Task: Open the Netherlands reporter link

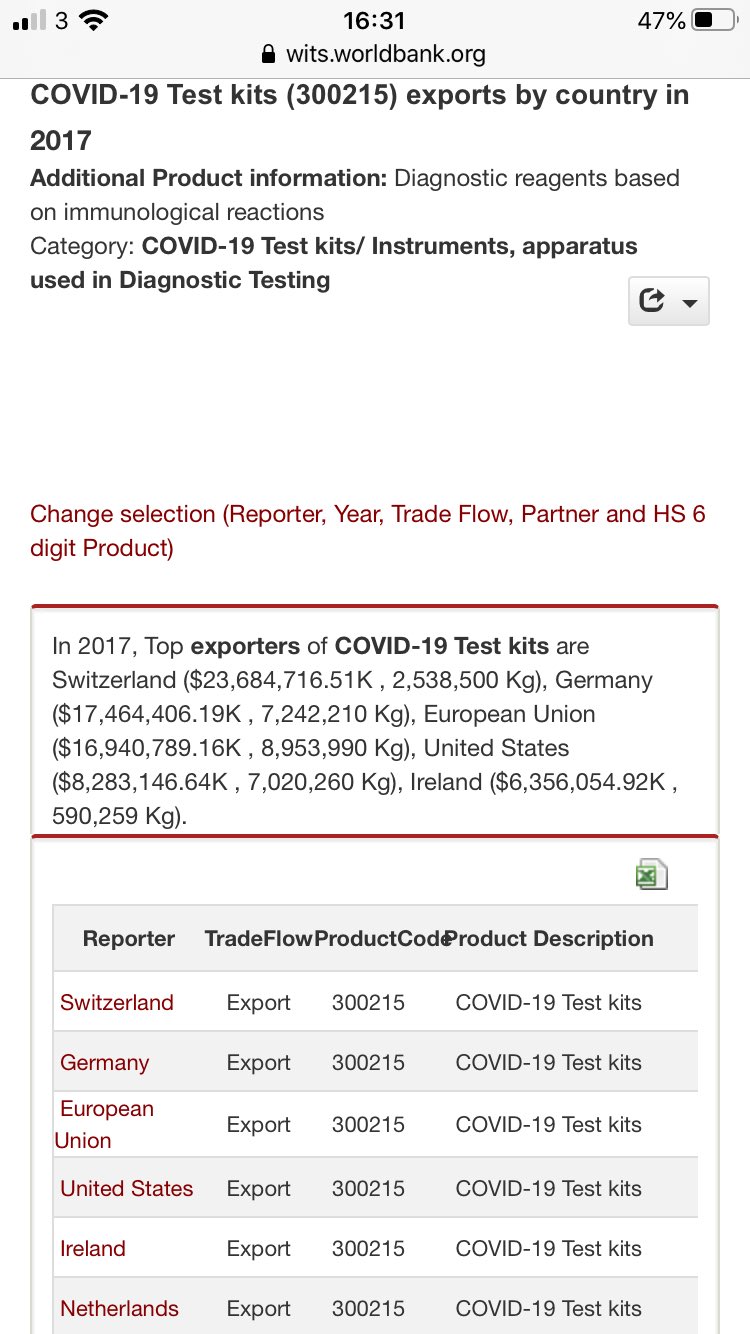Action: pyautogui.click(x=120, y=1308)
